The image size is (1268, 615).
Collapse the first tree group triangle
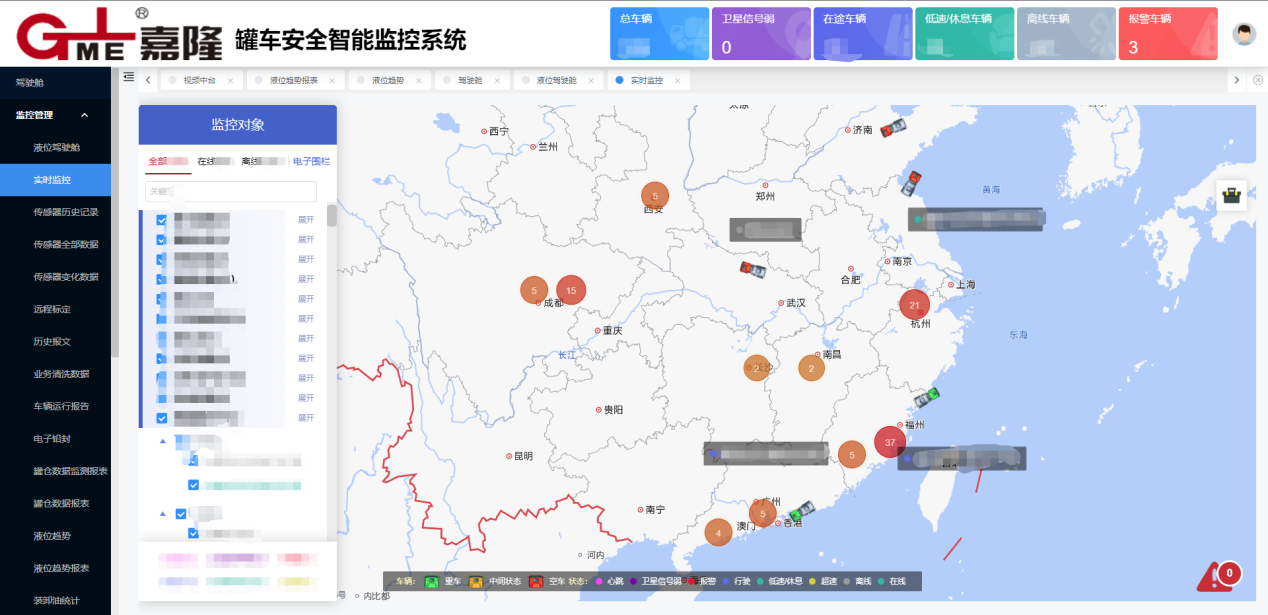click(163, 440)
